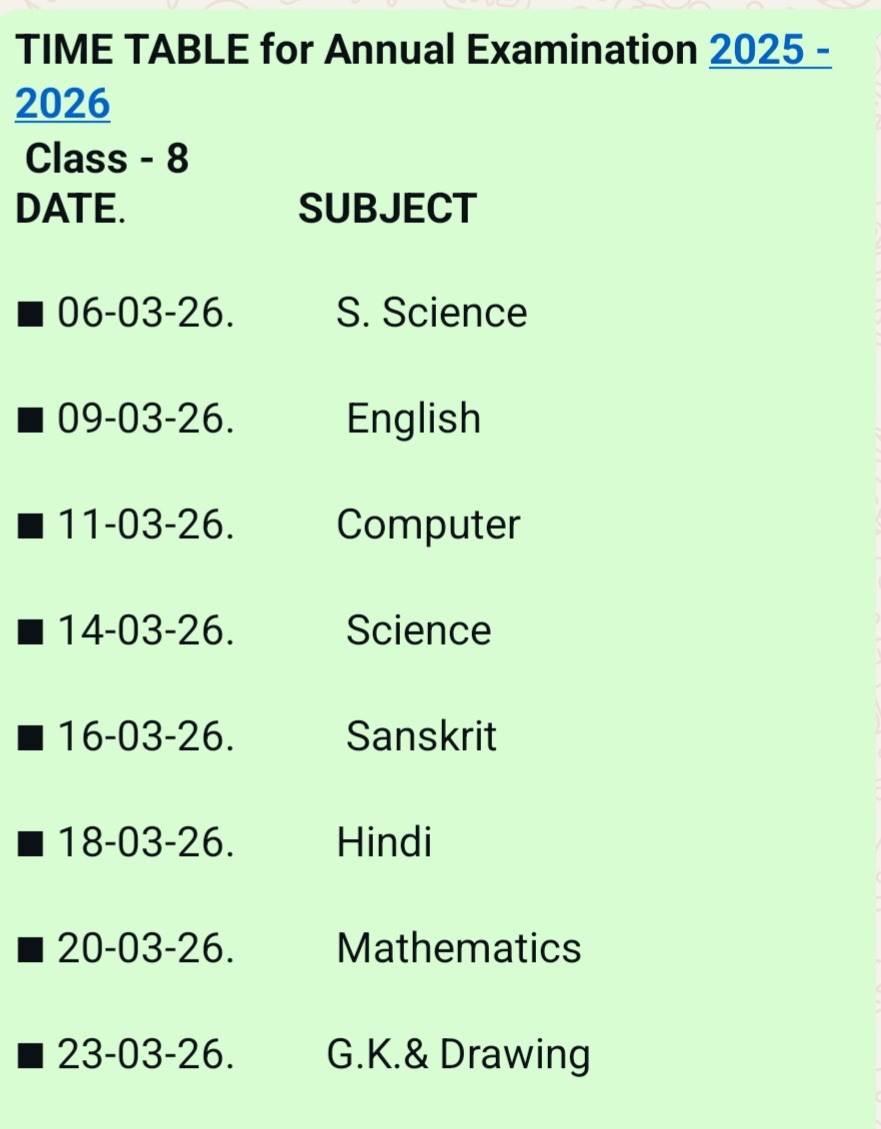This screenshot has width=881, height=1129.
Task: Click the black square beside 14-03-26
Action: pos(32,632)
